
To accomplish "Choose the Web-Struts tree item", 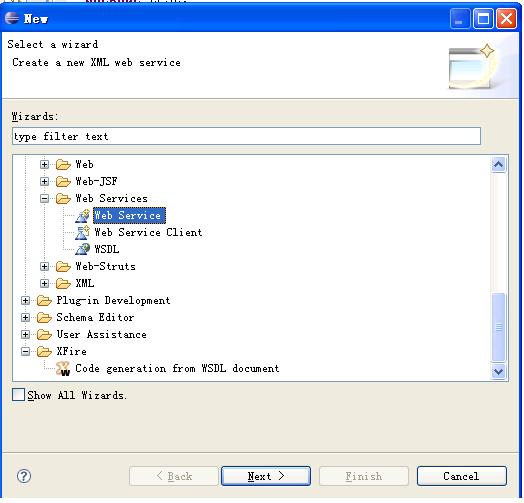I will click(x=106, y=266).
